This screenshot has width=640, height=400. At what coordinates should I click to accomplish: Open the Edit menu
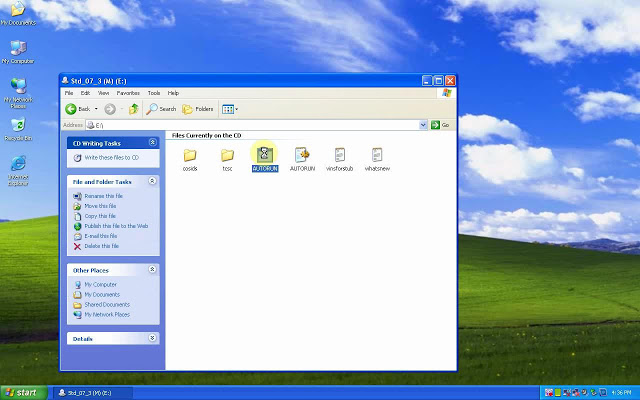point(85,93)
